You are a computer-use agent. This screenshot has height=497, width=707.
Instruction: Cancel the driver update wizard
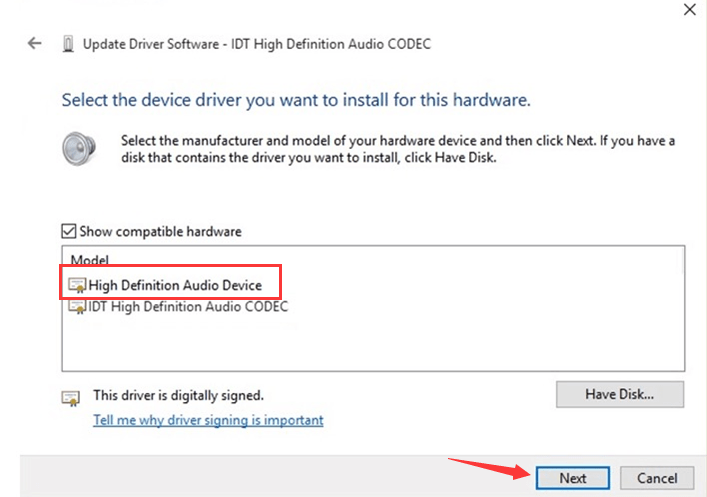click(x=657, y=478)
